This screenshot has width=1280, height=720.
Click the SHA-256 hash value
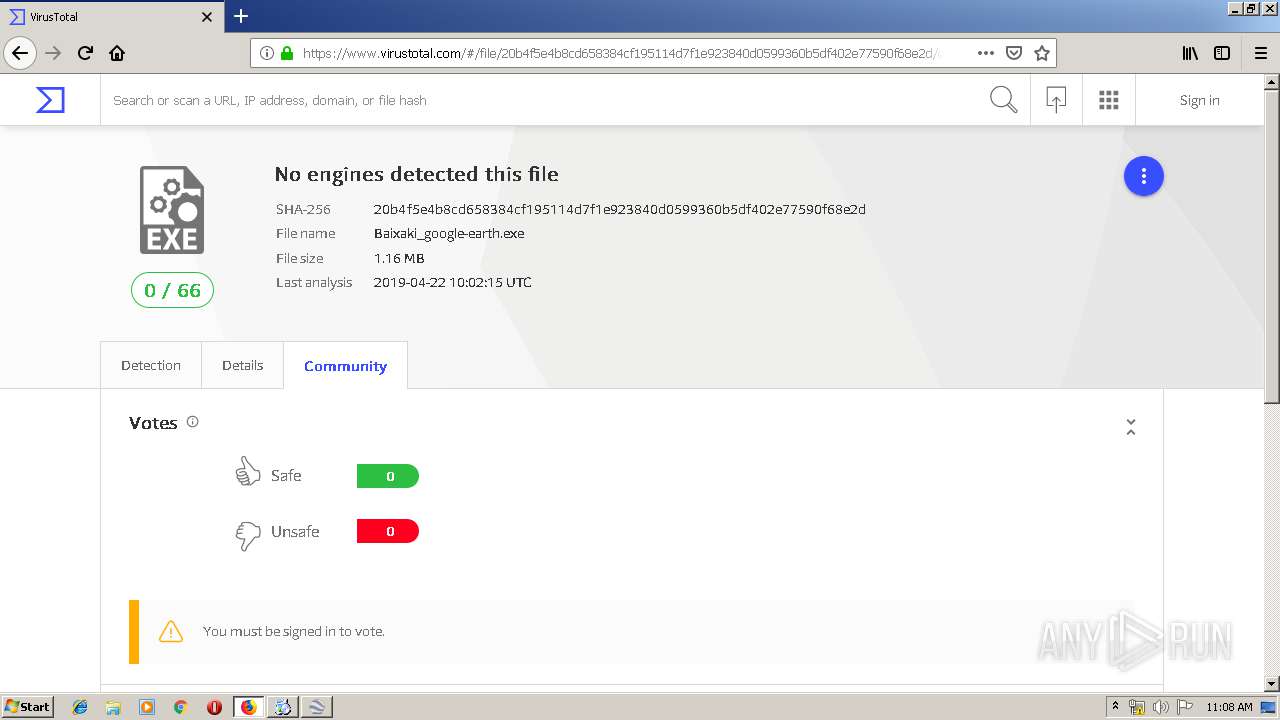[x=620, y=209]
